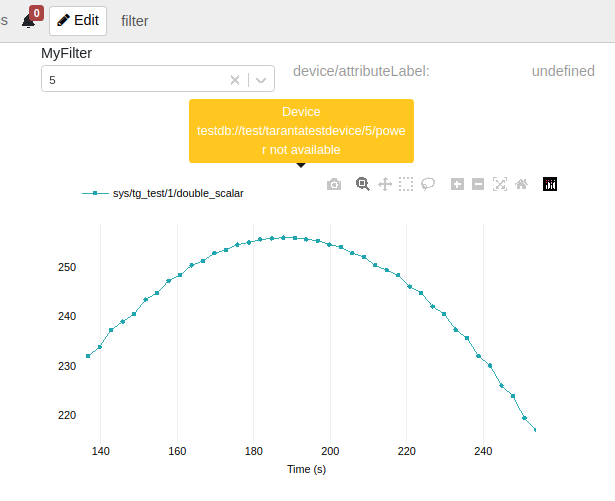Clear the MyFilter selection with X
The width and height of the screenshot is (615, 501).
235,80
